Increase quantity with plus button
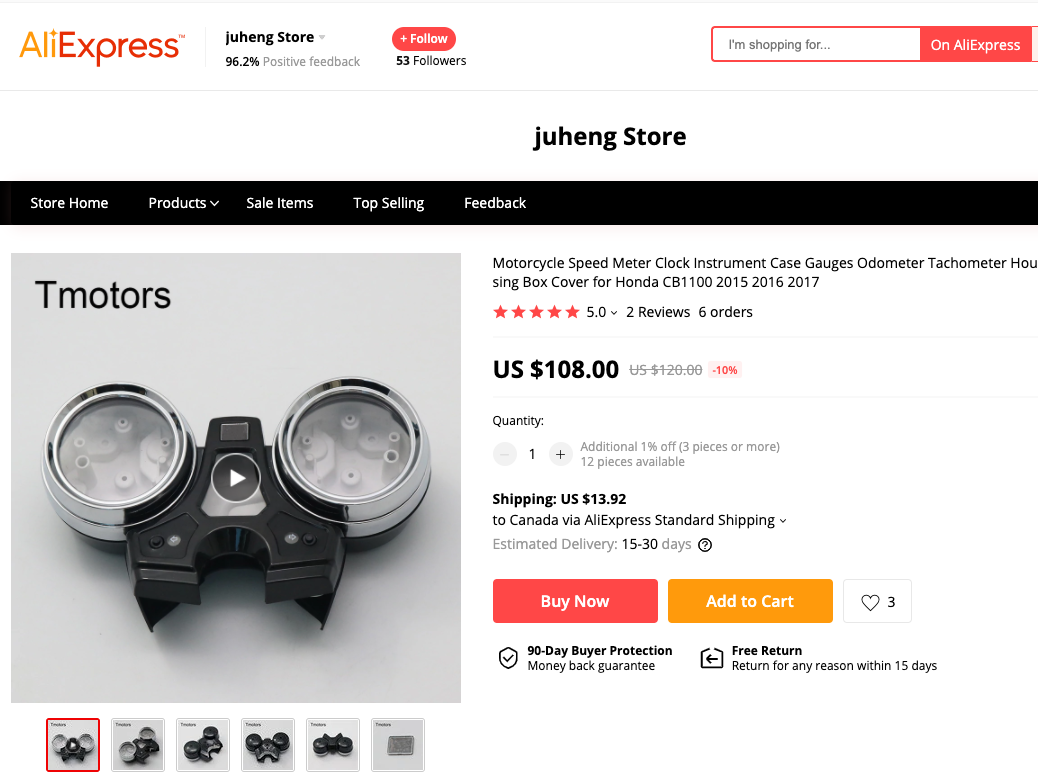 (x=560, y=454)
